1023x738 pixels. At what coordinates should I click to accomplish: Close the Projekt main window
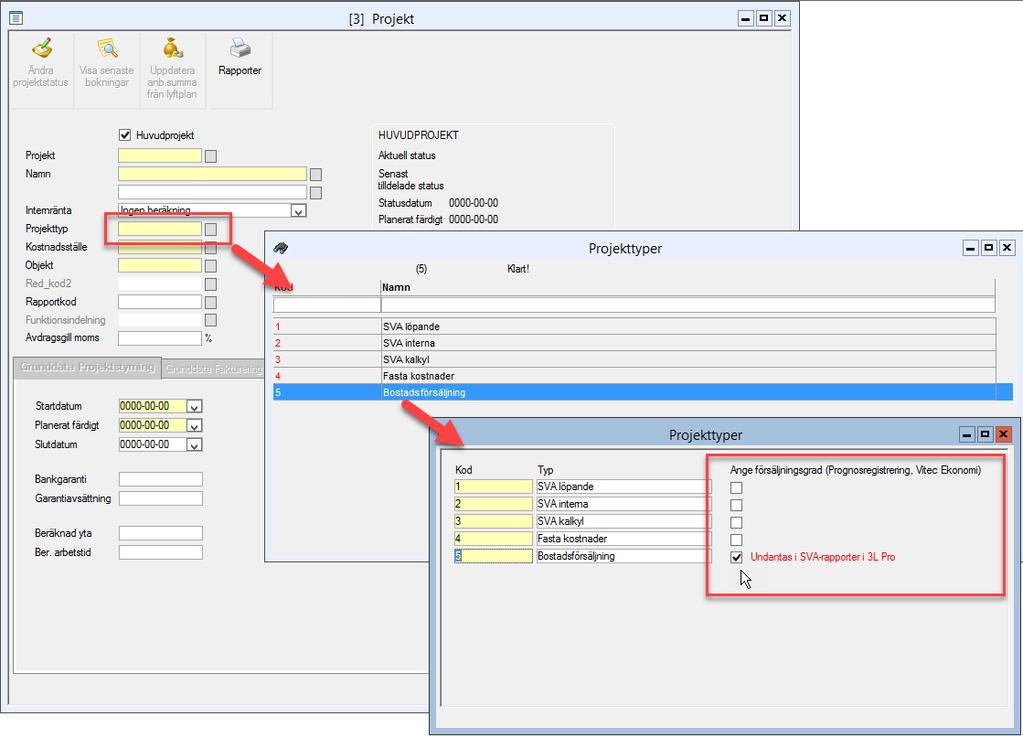(x=782, y=18)
